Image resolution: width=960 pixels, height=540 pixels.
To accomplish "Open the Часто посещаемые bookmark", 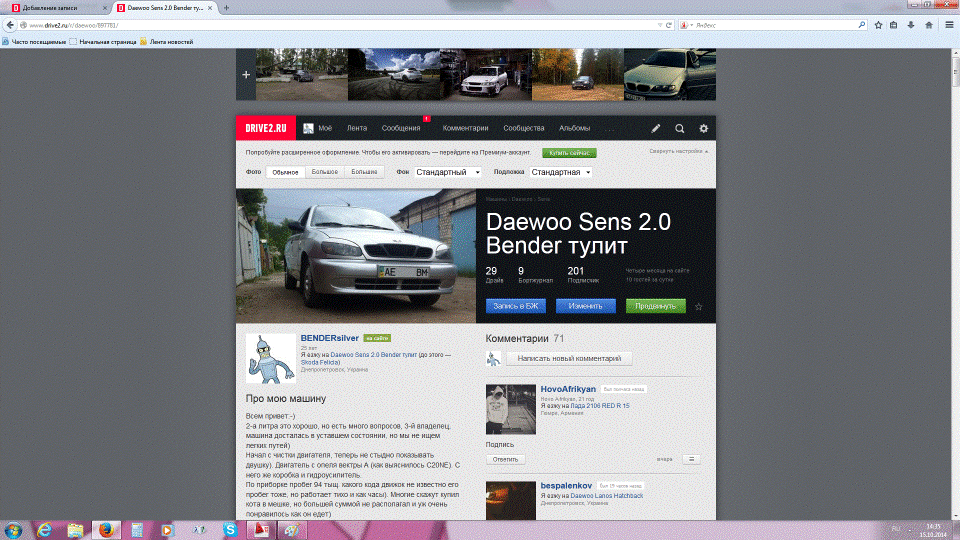I will point(34,42).
